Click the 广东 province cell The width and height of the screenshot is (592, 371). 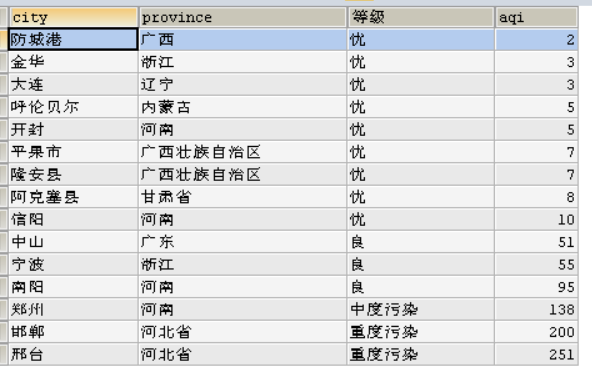(242, 242)
